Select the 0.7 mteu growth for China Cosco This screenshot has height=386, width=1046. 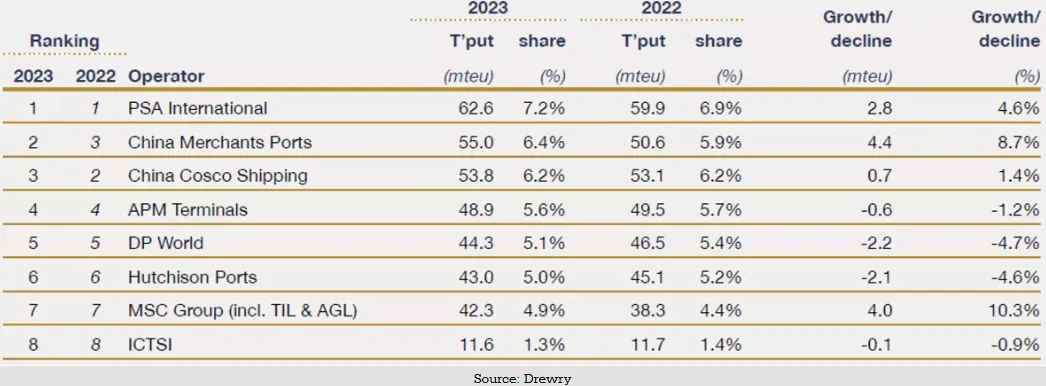click(x=881, y=176)
